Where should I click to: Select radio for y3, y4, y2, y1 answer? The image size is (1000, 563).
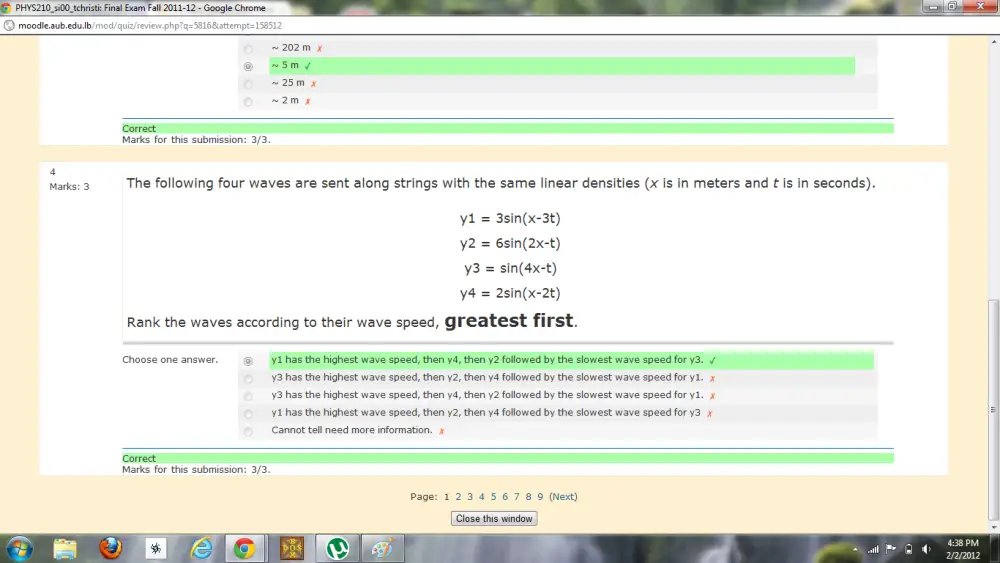248,396
